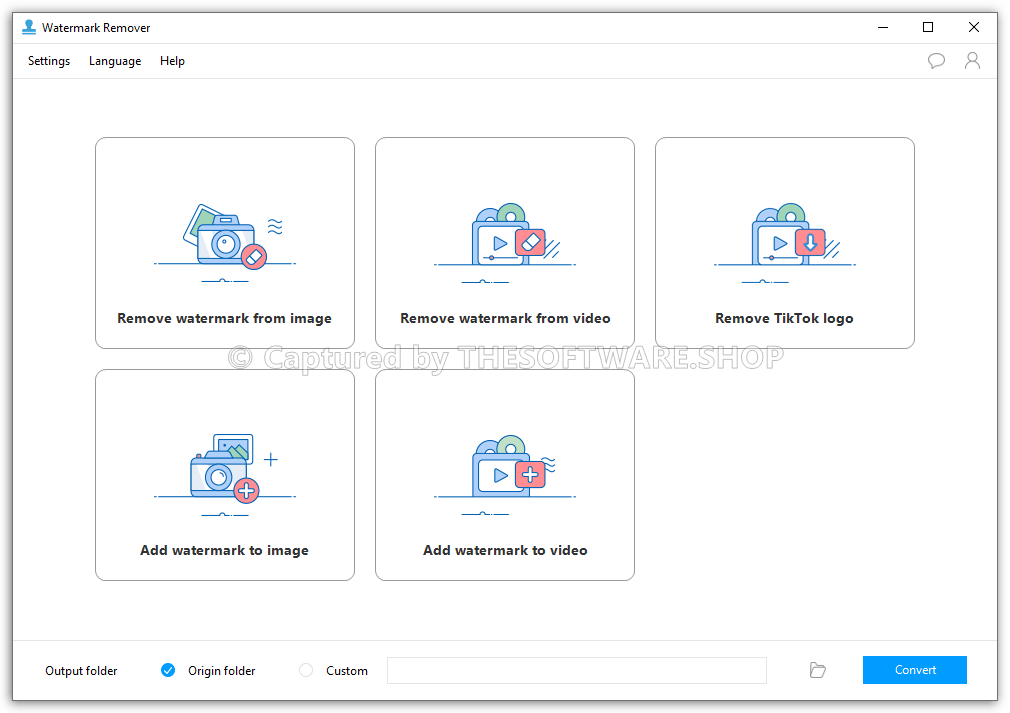Open the Remove watermark from video eraser icon
Screen dimensions: 1010x713
[531, 243]
